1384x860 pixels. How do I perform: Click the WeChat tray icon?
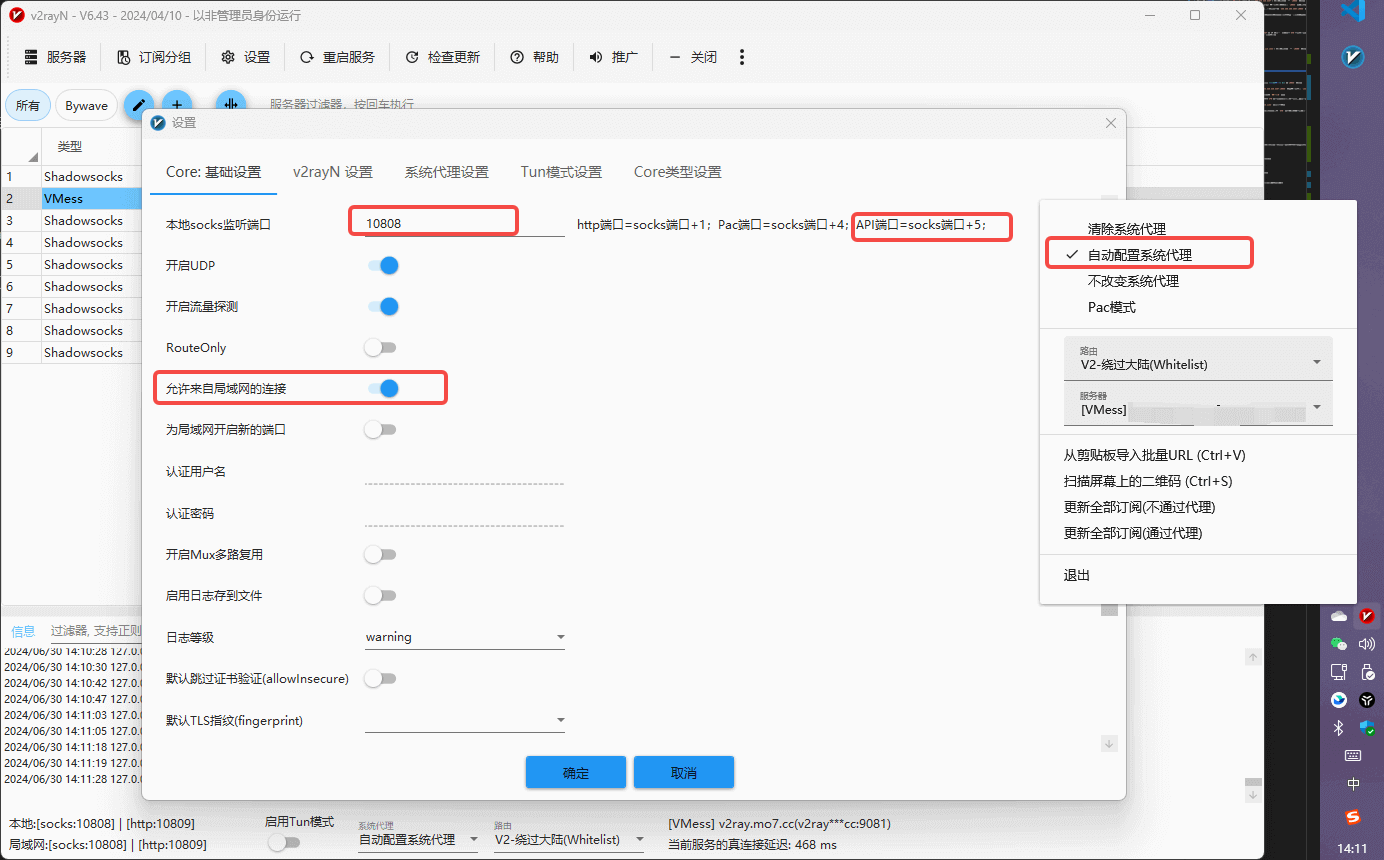(x=1339, y=644)
